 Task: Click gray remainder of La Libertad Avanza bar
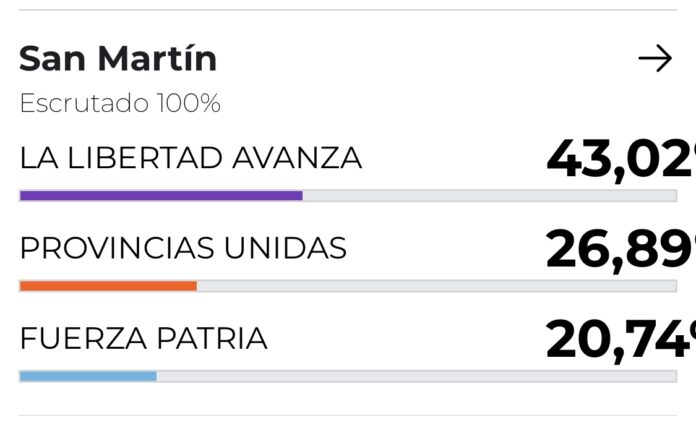point(490,196)
